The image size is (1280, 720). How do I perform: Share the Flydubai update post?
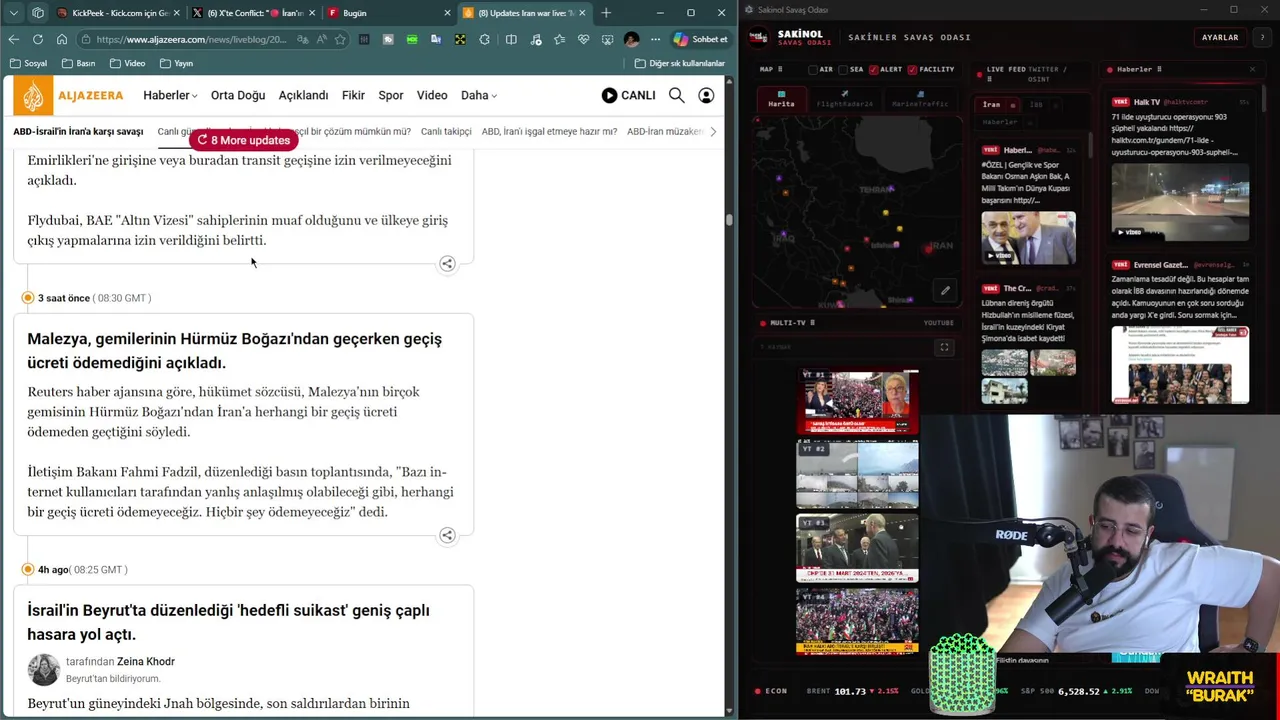pyautogui.click(x=447, y=264)
